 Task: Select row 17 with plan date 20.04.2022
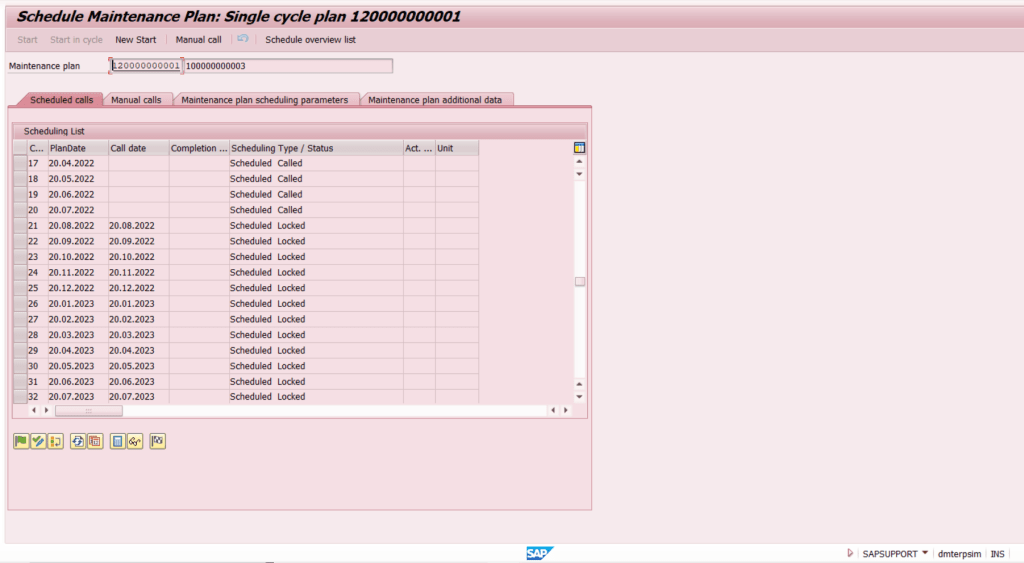[20, 163]
